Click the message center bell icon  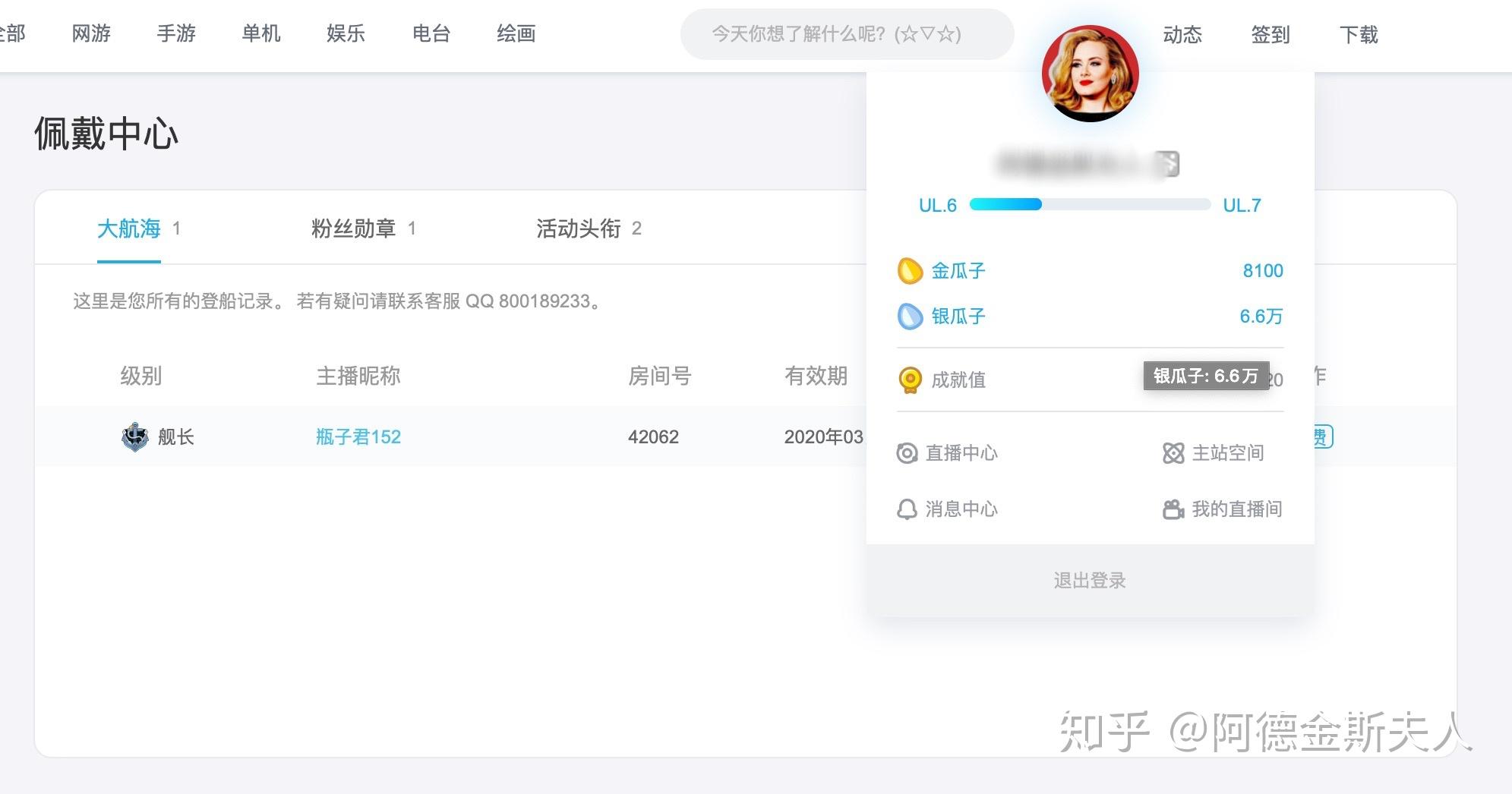click(x=907, y=509)
